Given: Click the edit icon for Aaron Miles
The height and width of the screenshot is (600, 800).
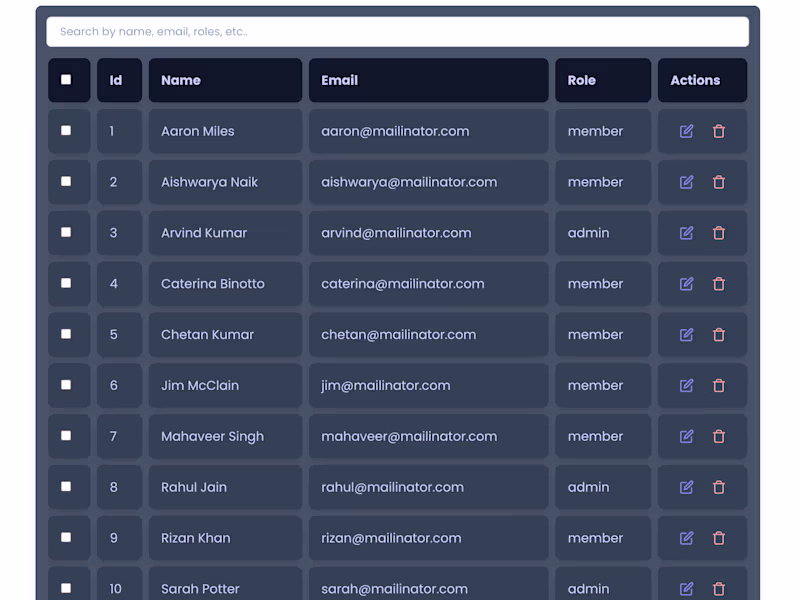Looking at the screenshot, I should pyautogui.click(x=686, y=131).
